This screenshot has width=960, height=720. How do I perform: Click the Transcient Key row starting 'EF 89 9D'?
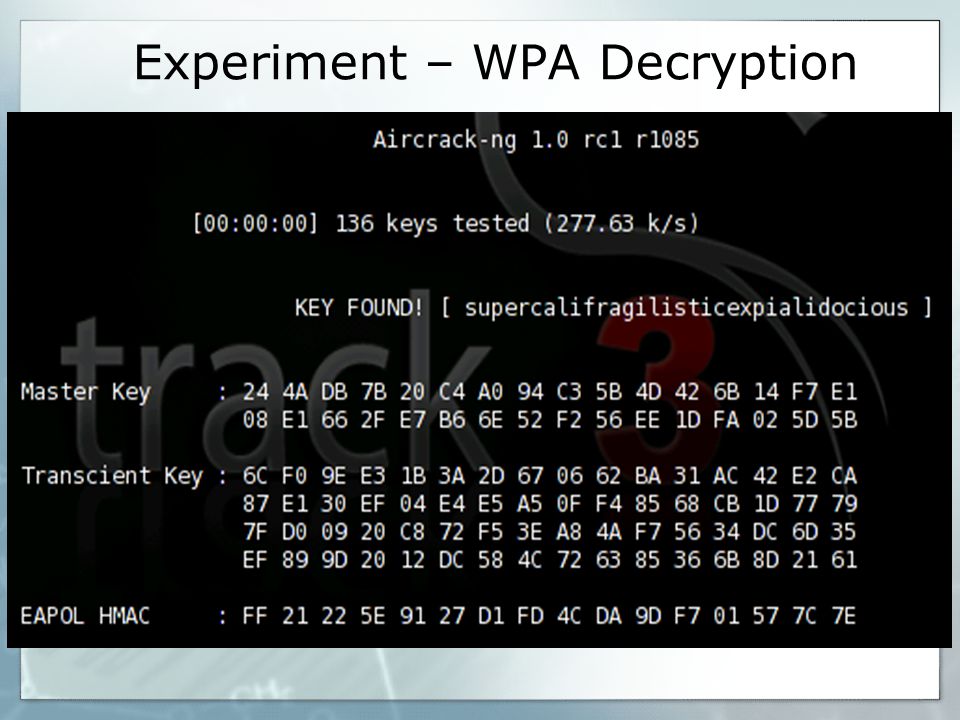(x=550, y=560)
